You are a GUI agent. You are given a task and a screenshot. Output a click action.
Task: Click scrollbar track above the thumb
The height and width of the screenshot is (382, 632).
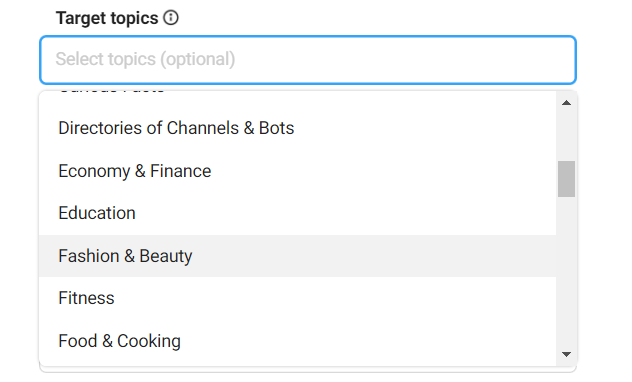[x=566, y=136]
